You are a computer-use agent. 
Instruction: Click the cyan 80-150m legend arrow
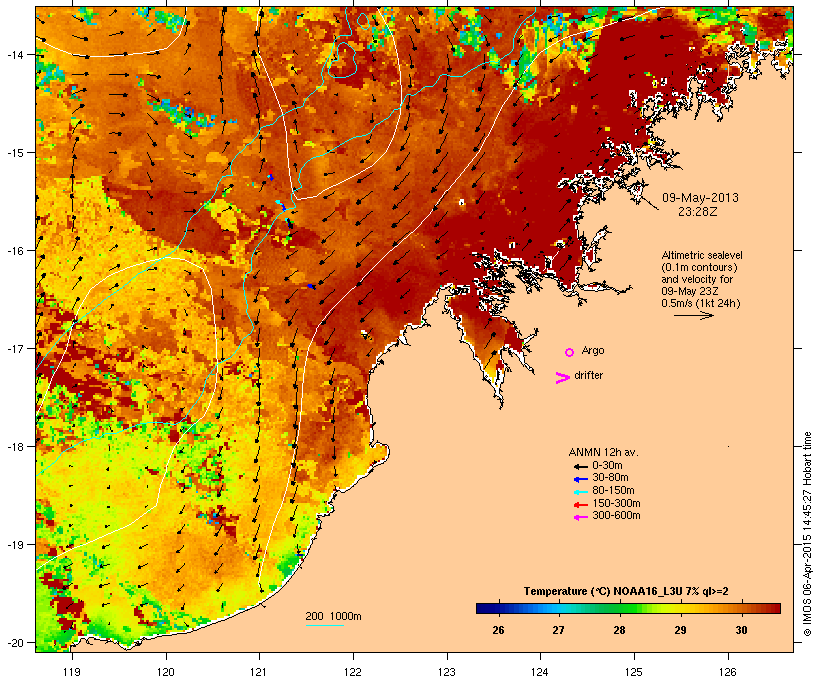580,492
